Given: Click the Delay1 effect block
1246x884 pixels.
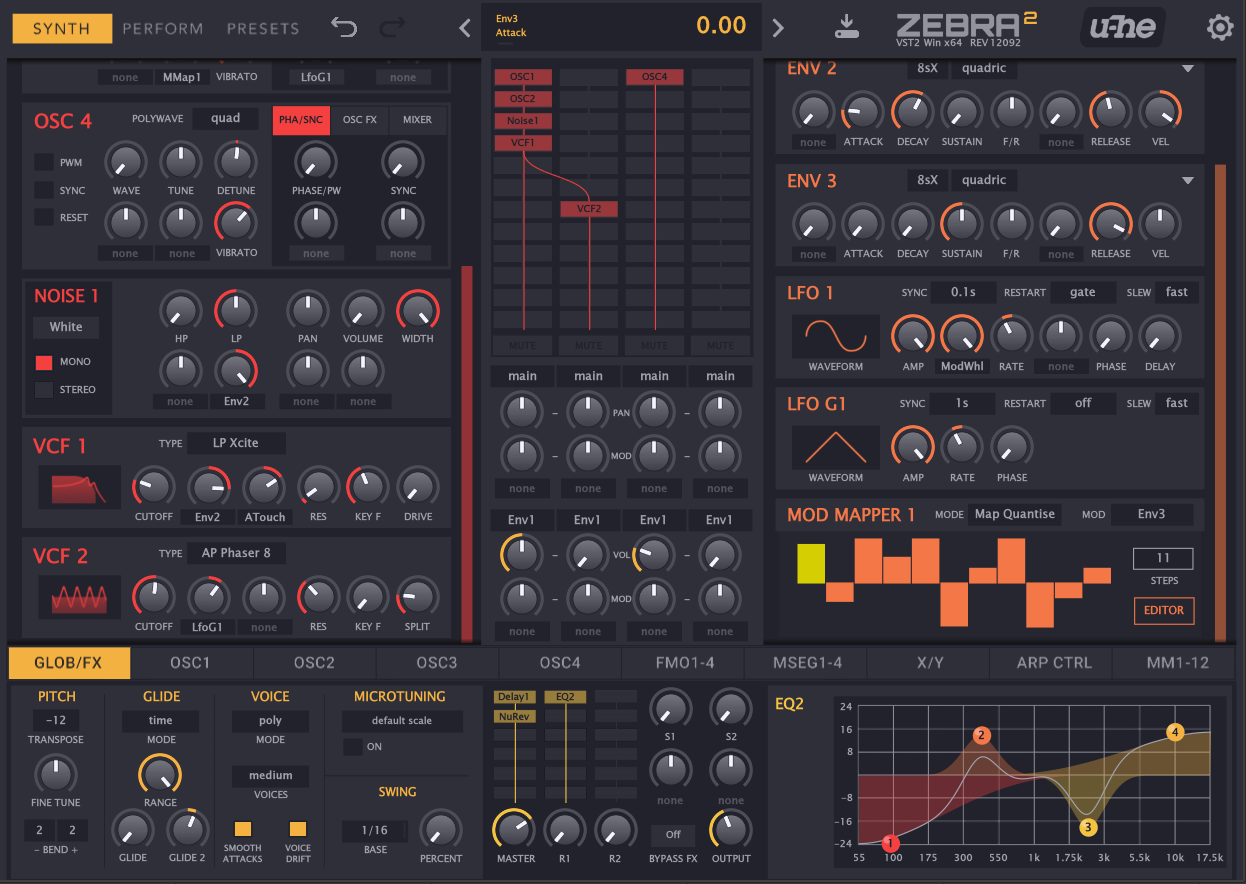Looking at the screenshot, I should 514,697.
